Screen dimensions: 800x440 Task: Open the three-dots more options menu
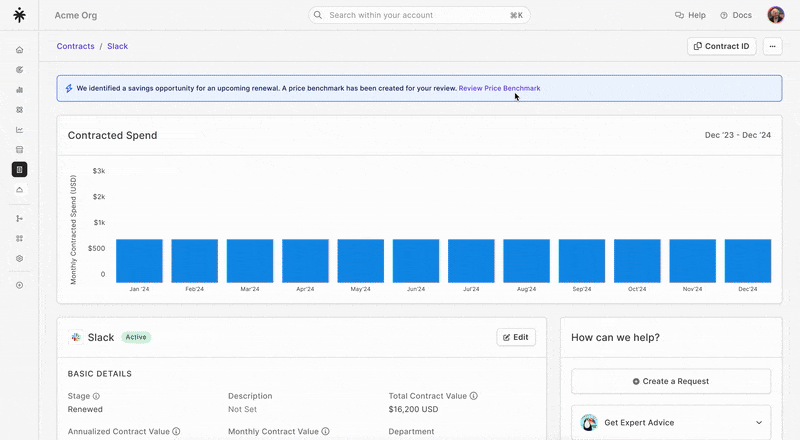772,46
